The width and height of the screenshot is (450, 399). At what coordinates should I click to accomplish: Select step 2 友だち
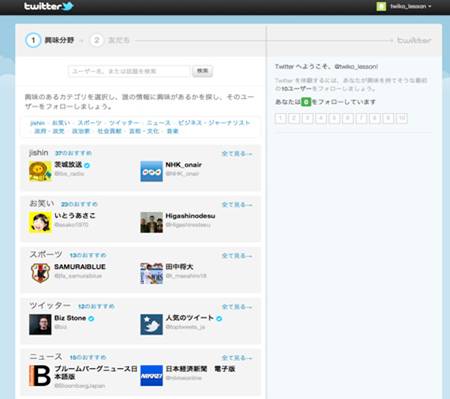click(x=110, y=40)
